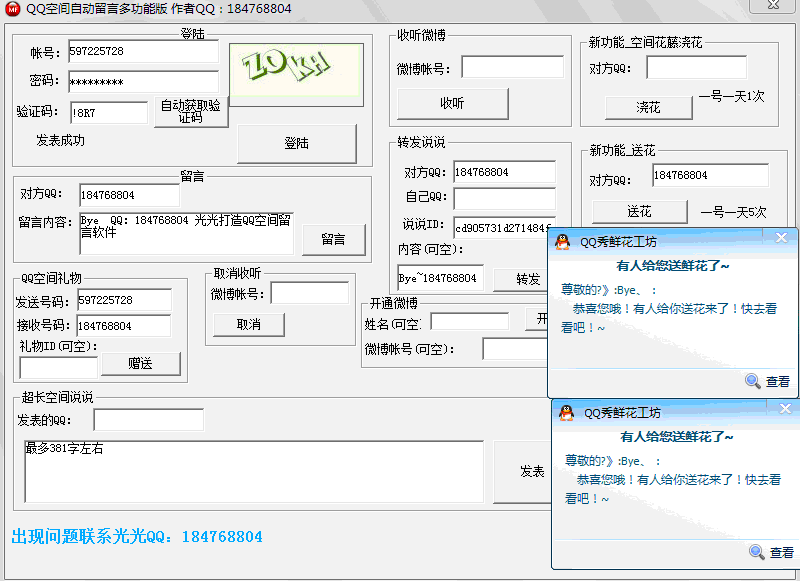This screenshot has height=581, width=800.
Task: Close the lower QQ秀鲜花工坊 popup
Action: [785, 408]
